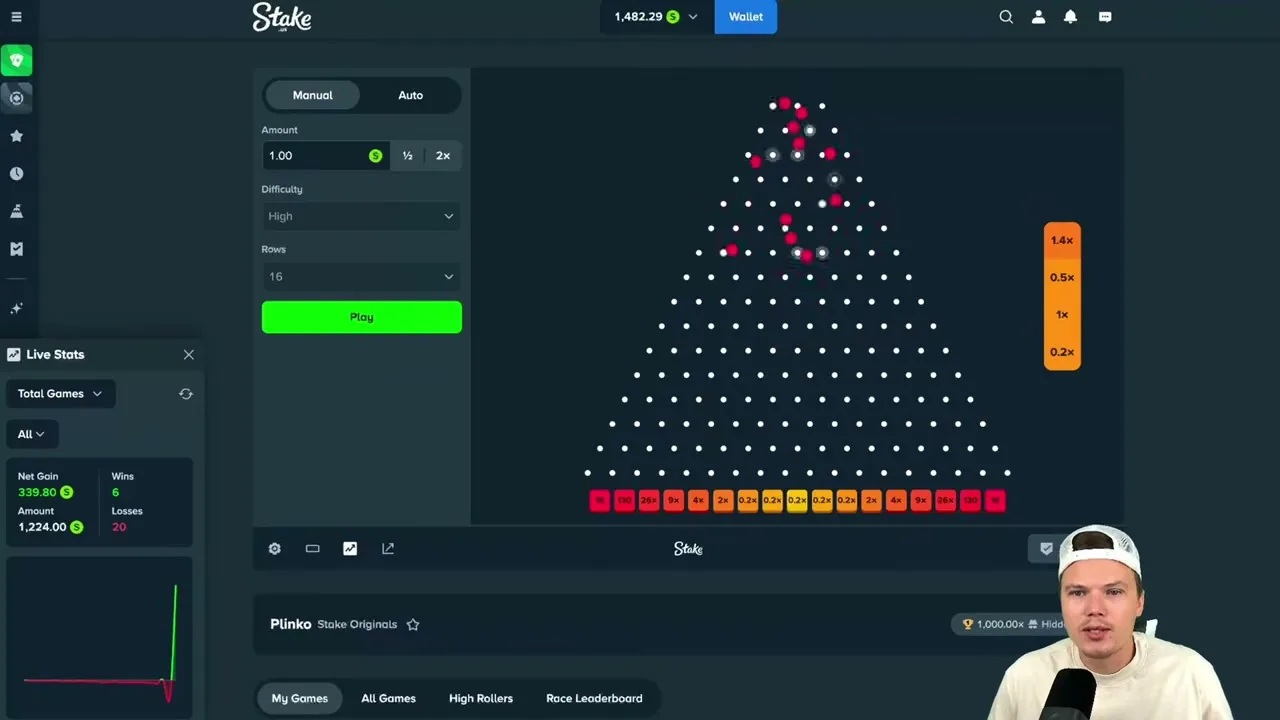Open the chat icon in the header
This screenshot has width=1280, height=720.
coord(1105,17)
